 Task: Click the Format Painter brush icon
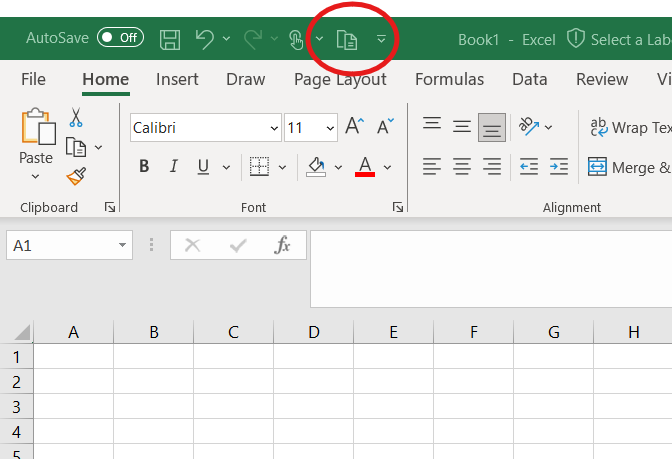[76, 177]
